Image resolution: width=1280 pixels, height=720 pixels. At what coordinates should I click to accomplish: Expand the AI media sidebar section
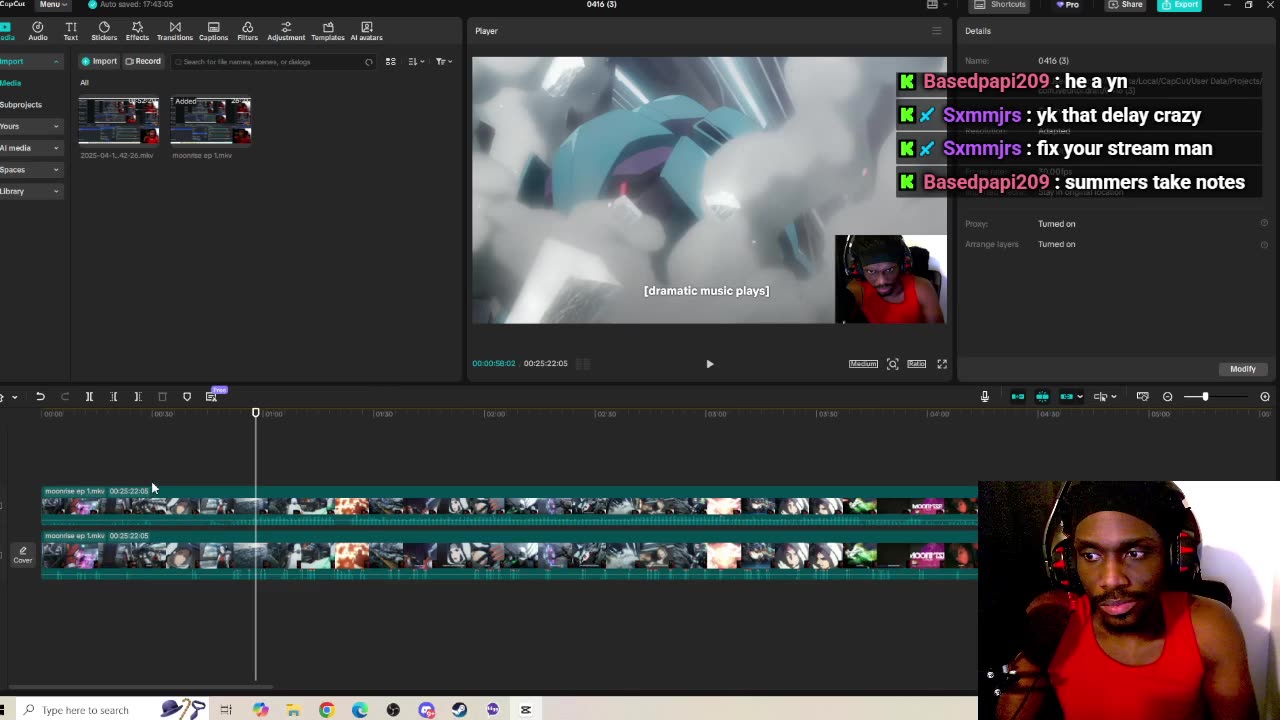point(56,148)
